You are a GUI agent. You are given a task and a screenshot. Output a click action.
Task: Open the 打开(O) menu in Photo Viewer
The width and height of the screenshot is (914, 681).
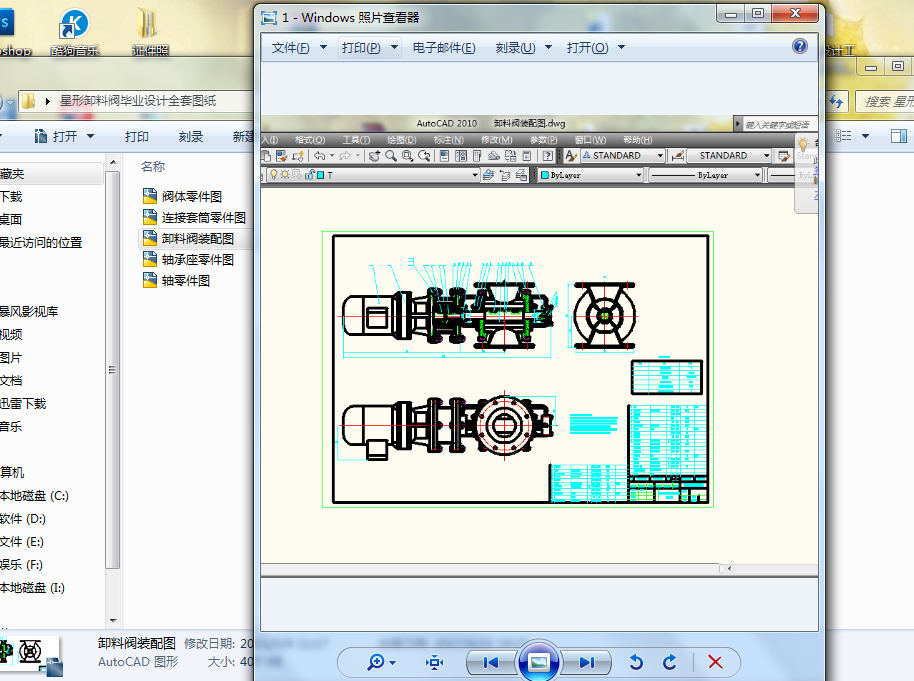(588, 48)
